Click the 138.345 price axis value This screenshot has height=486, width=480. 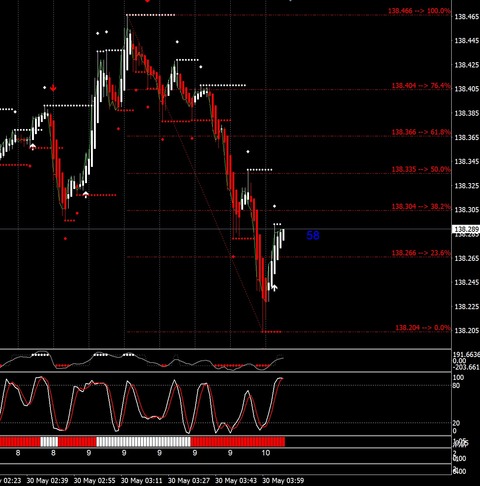pyautogui.click(x=467, y=162)
